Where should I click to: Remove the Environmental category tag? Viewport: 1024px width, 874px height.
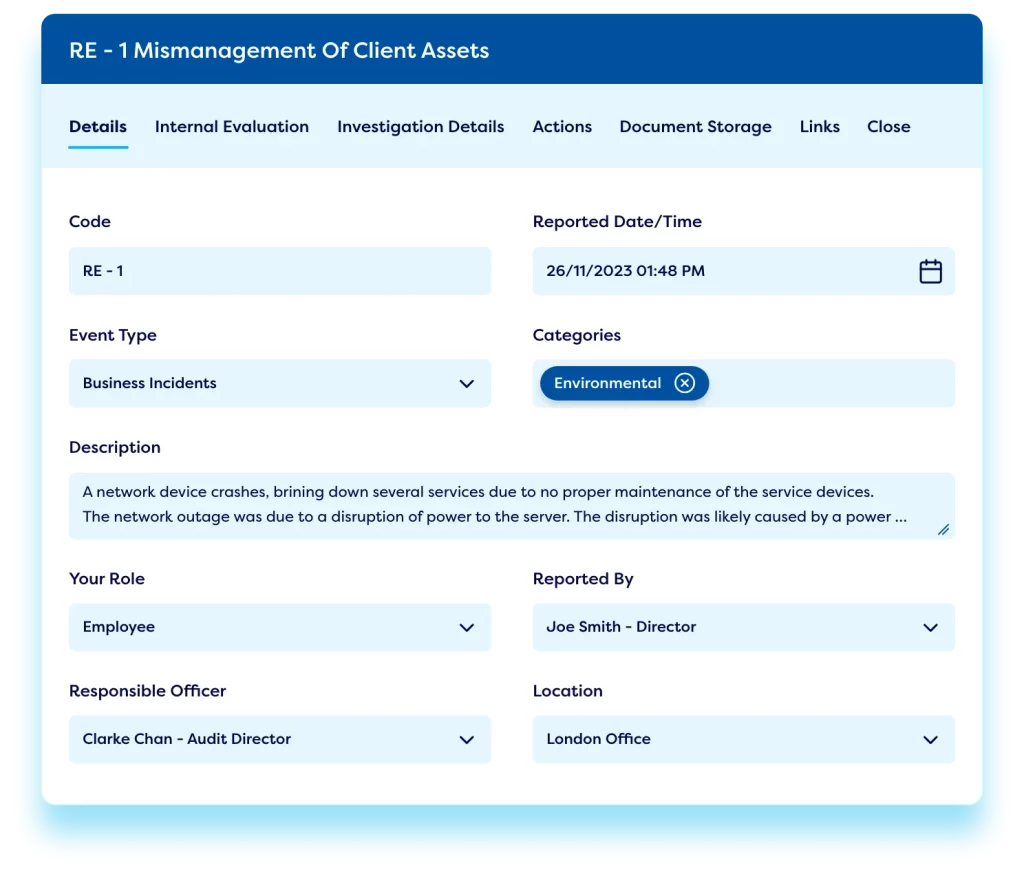(684, 383)
